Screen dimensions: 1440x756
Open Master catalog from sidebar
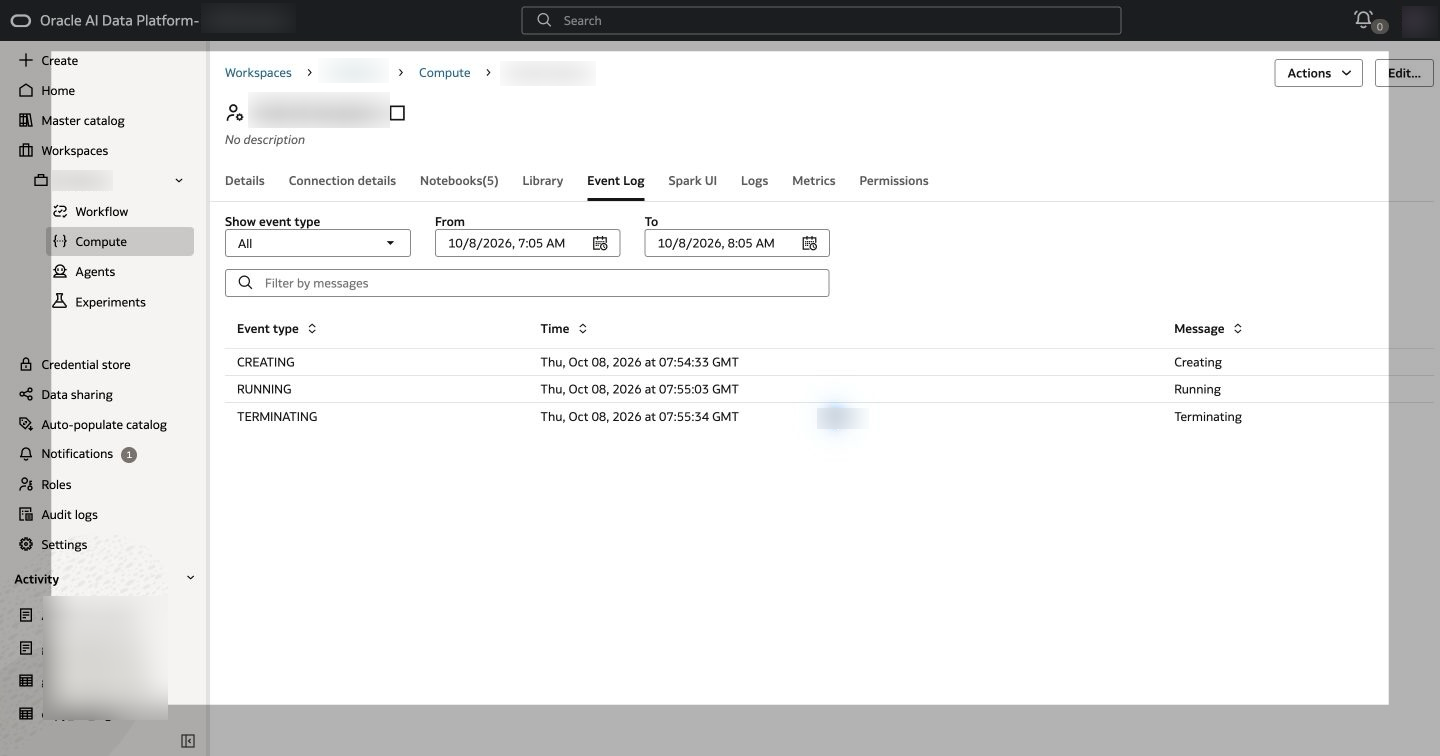click(83, 120)
